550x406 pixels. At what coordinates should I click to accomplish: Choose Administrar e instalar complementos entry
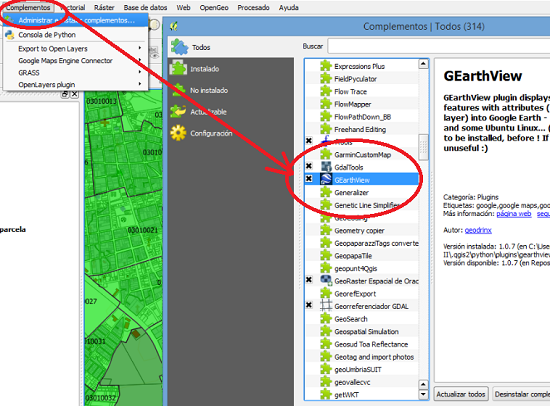76,20
